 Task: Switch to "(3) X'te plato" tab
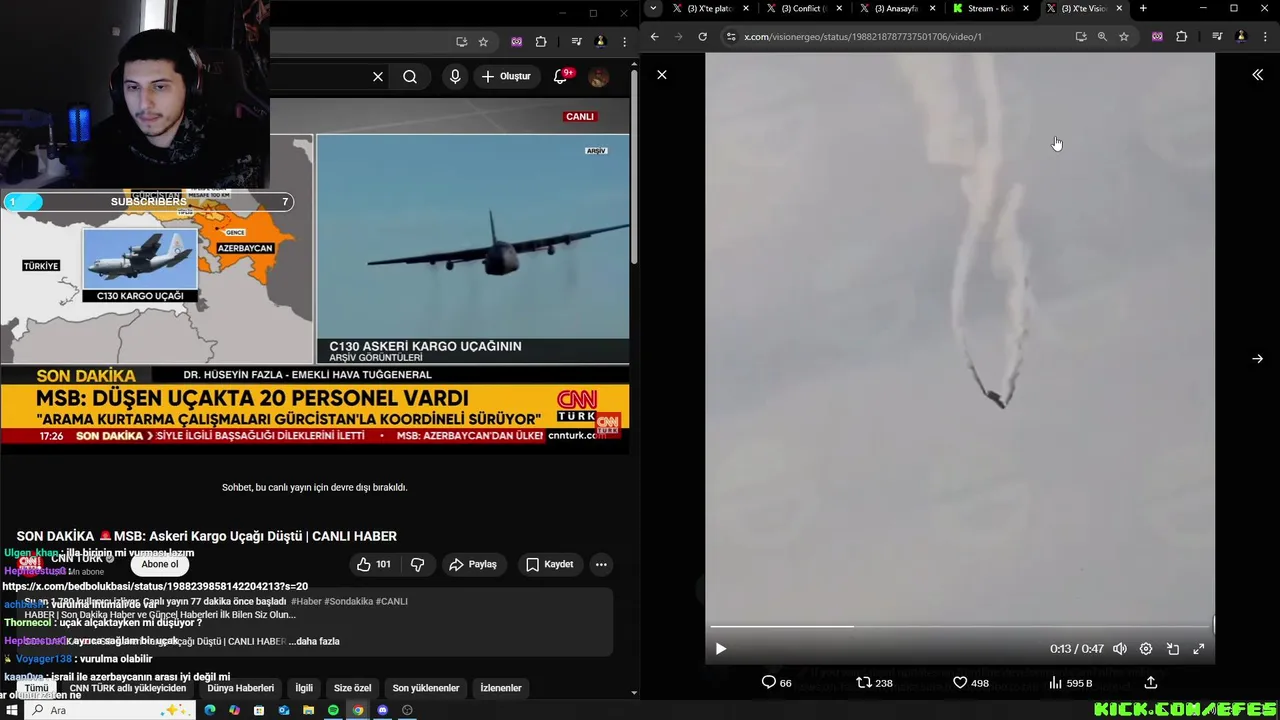(709, 8)
